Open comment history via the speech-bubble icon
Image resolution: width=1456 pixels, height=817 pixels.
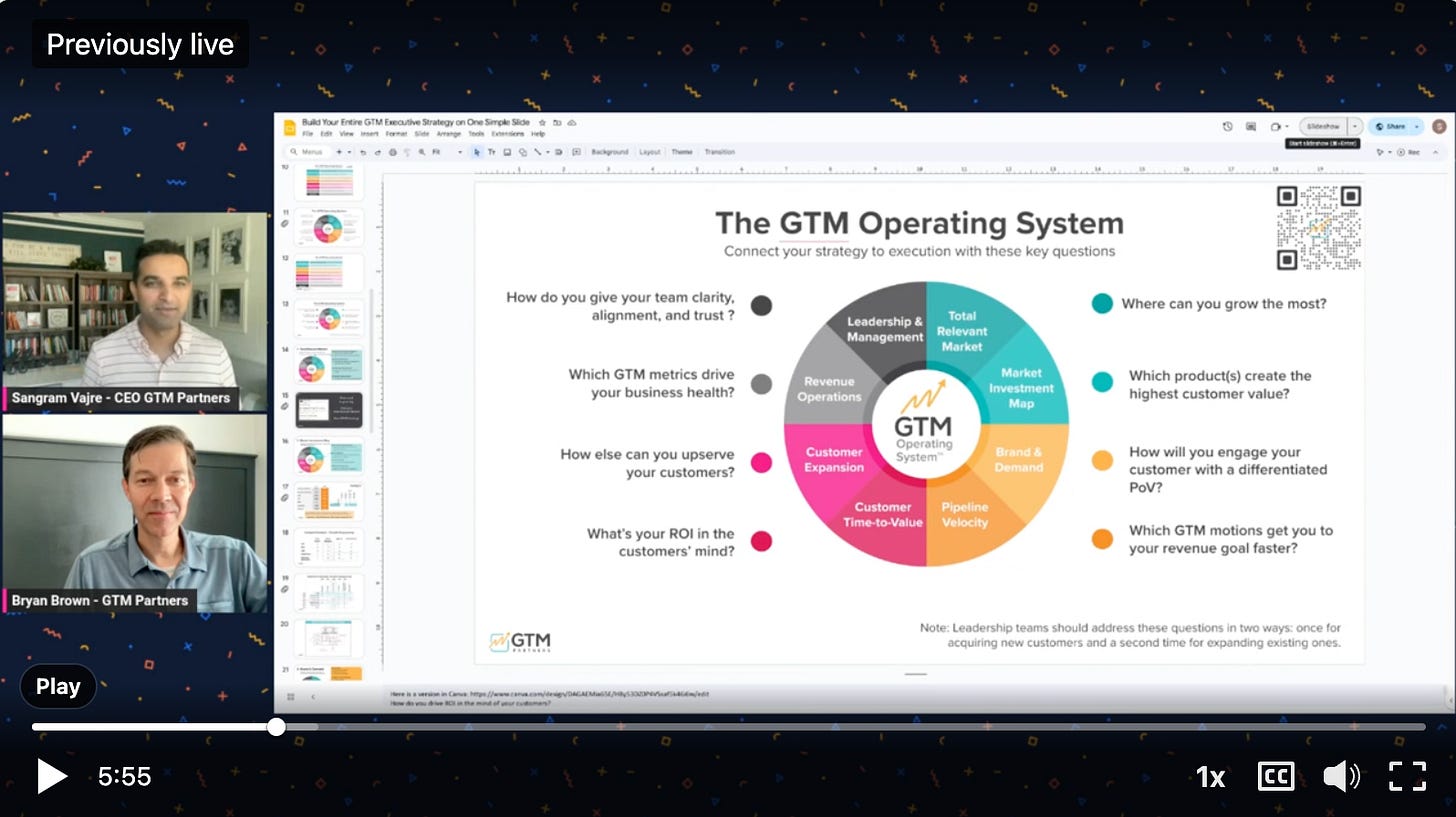(x=1251, y=127)
